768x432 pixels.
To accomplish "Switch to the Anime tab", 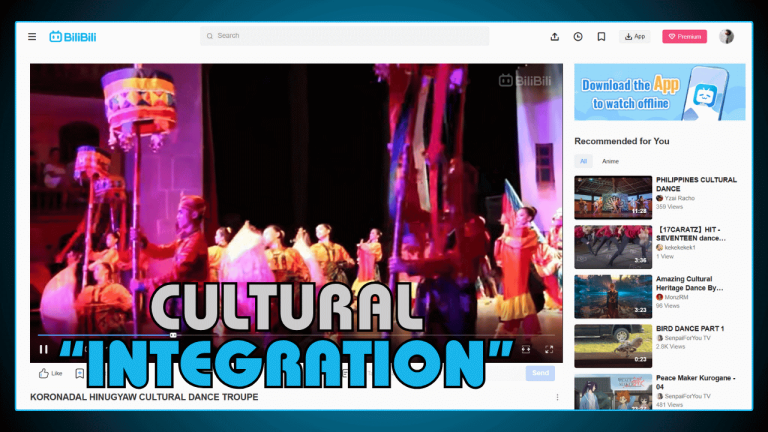I will (x=610, y=161).
